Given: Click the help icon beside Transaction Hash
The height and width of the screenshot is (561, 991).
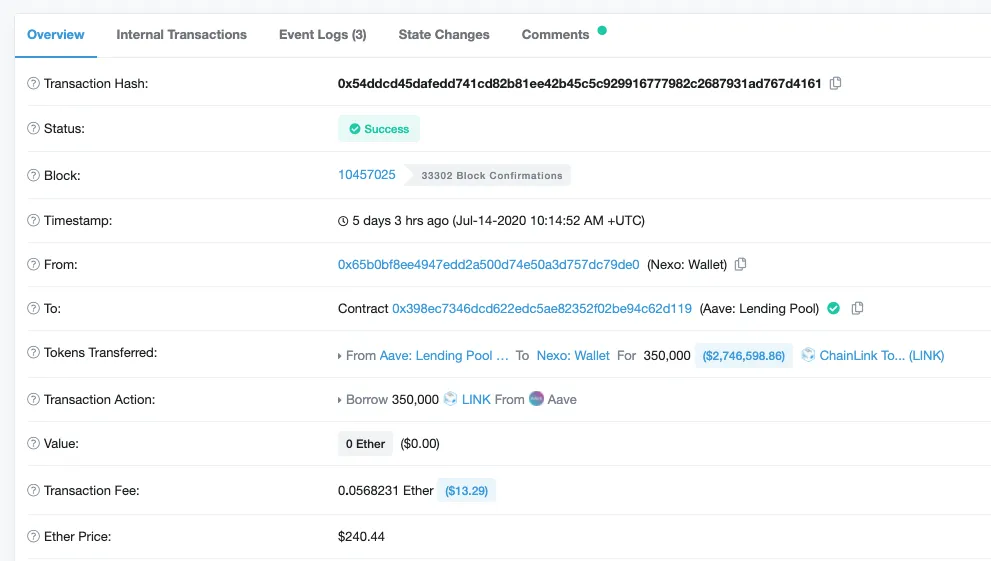Looking at the screenshot, I should (33, 83).
